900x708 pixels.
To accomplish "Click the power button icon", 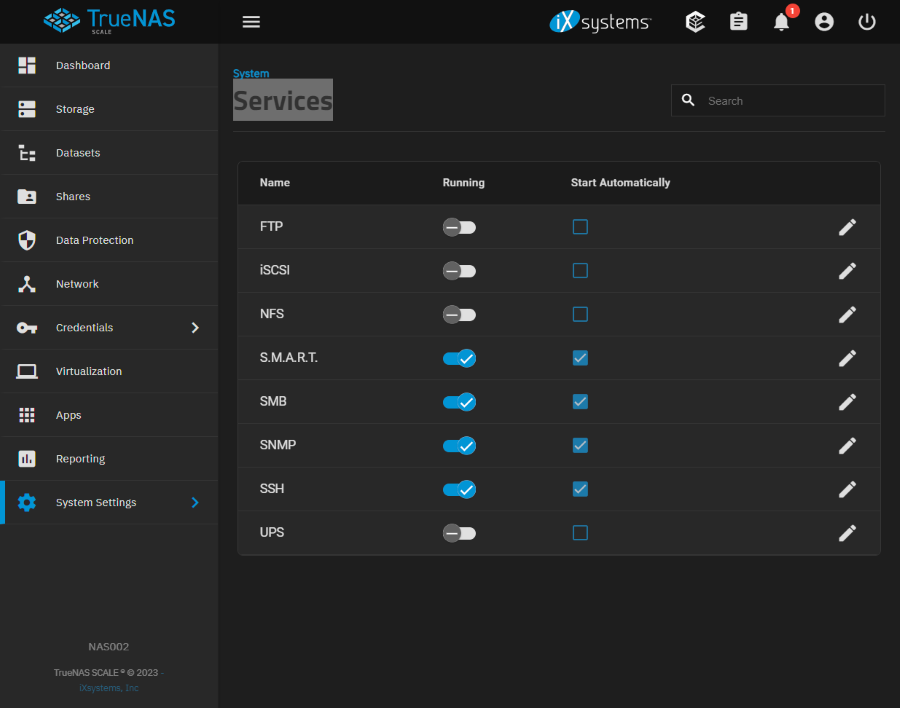I will pyautogui.click(x=867, y=22).
